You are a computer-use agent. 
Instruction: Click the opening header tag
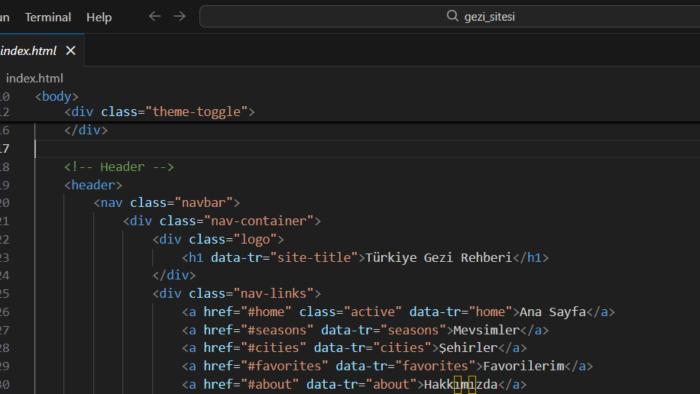(93, 185)
